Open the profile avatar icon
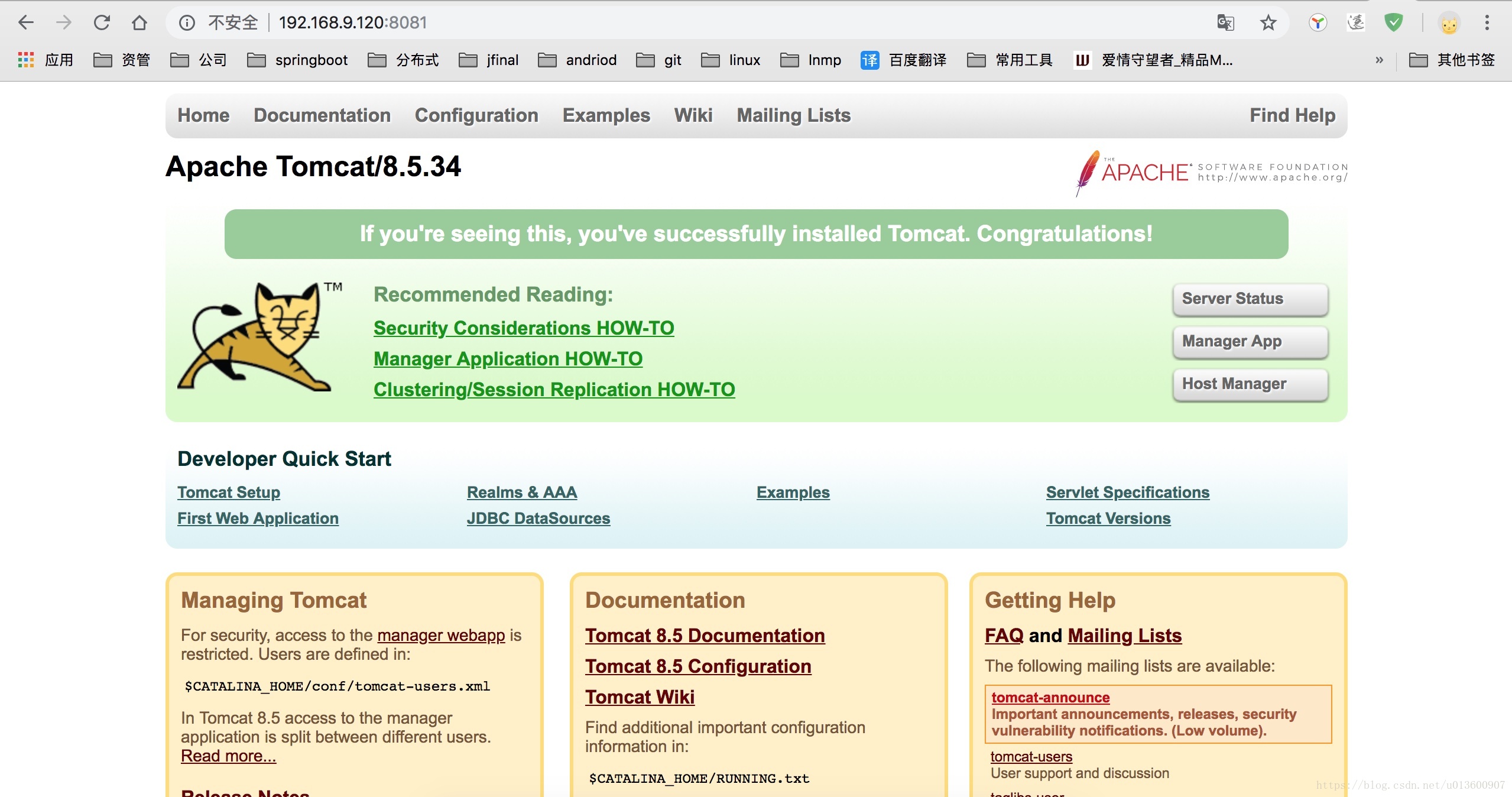The image size is (1512, 797). [1449, 24]
